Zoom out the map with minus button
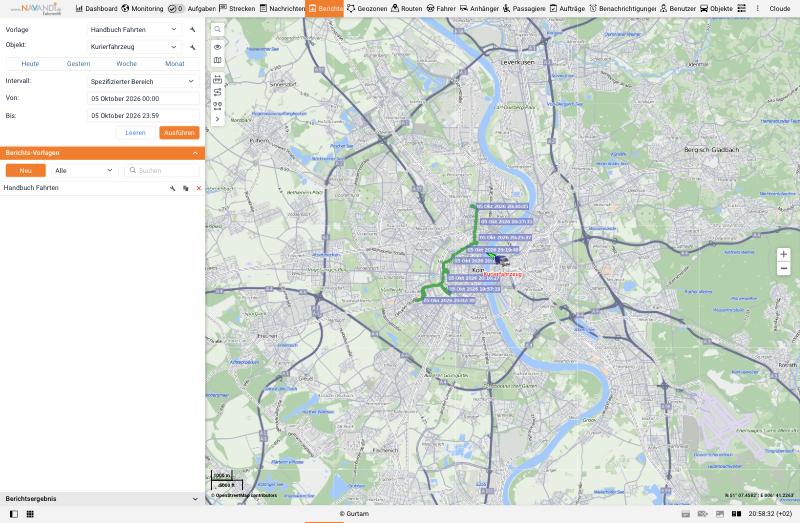Screen dimensions: 800x523 (x=783, y=268)
